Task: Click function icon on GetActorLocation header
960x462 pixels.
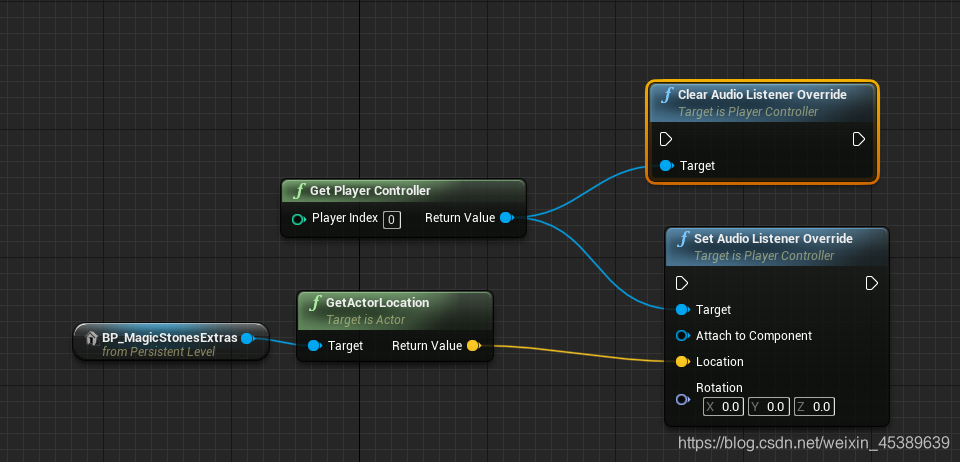Action: point(315,303)
